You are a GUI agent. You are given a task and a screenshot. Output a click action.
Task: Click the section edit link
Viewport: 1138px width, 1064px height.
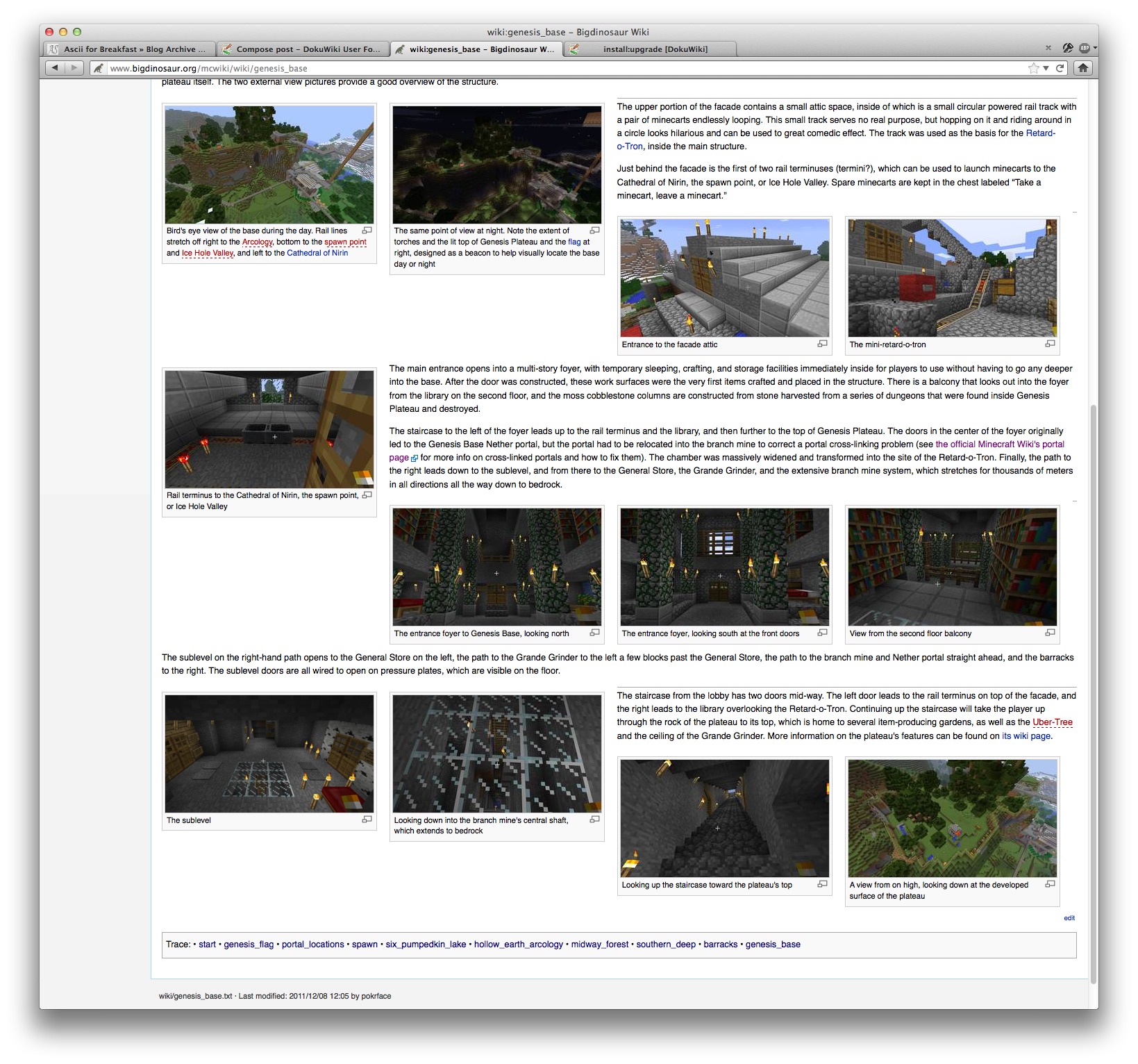[x=1069, y=918]
